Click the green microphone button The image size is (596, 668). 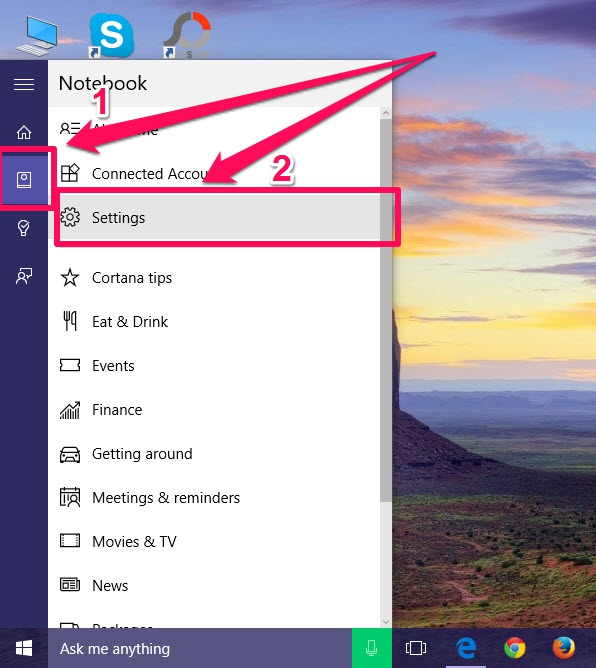coord(371,648)
